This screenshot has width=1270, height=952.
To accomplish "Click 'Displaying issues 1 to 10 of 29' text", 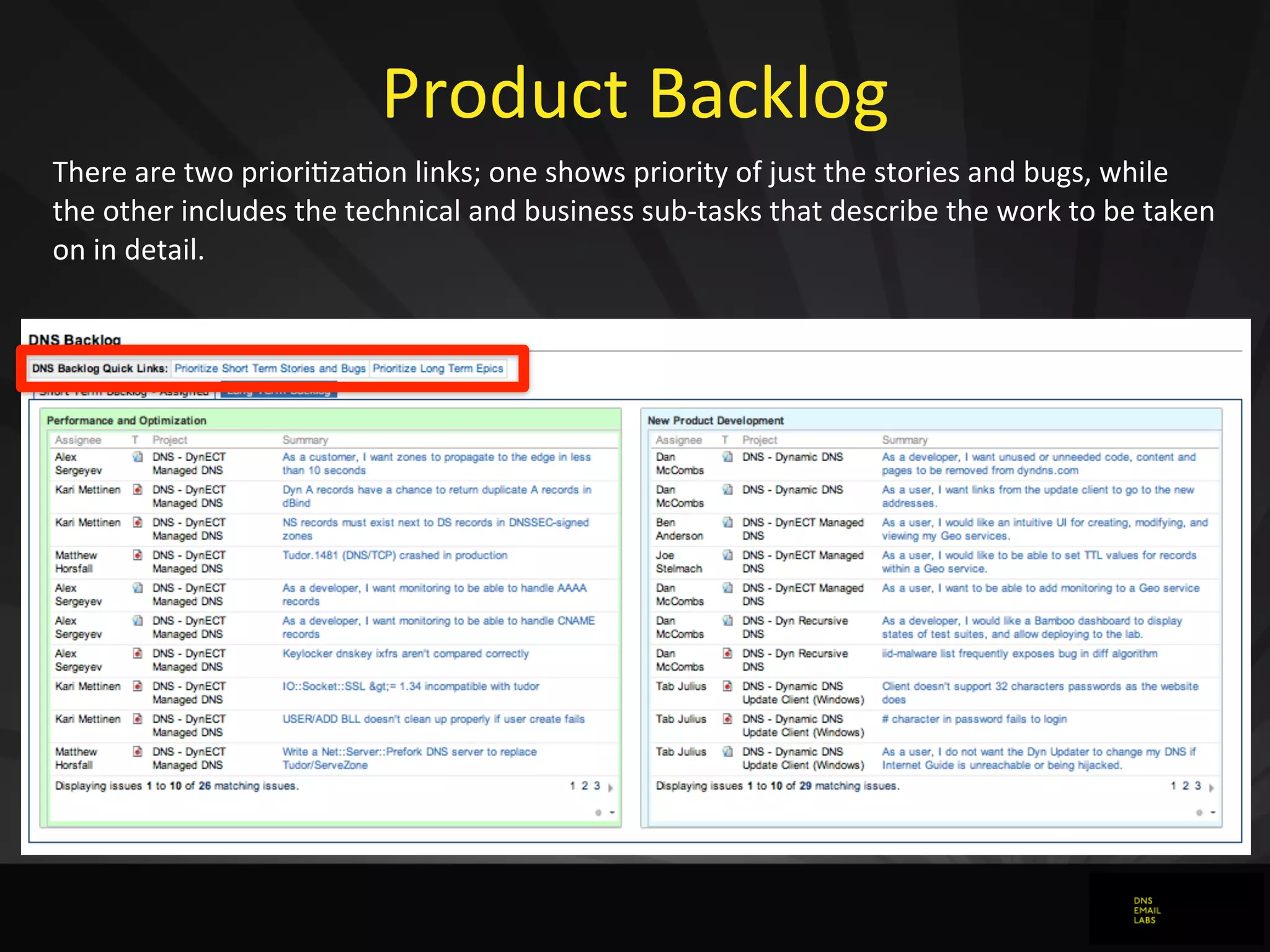I will coord(778,786).
